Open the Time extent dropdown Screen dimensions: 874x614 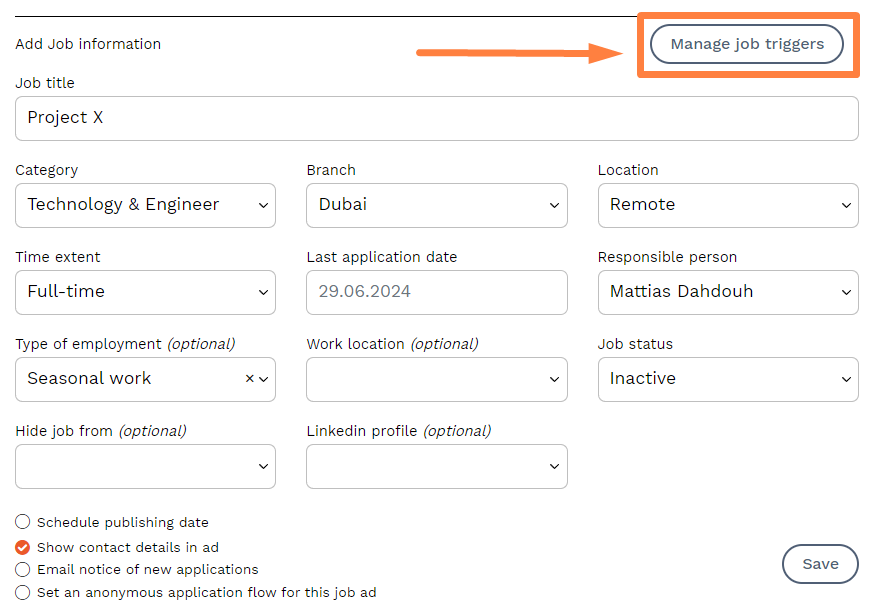point(145,292)
